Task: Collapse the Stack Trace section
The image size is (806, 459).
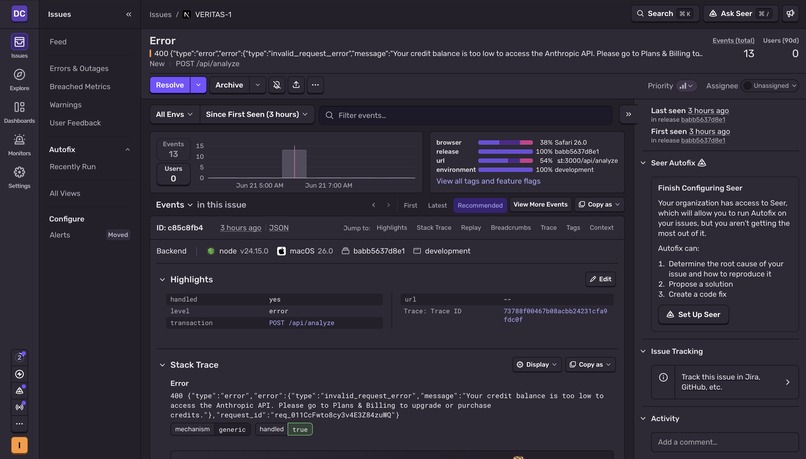Action: point(162,365)
